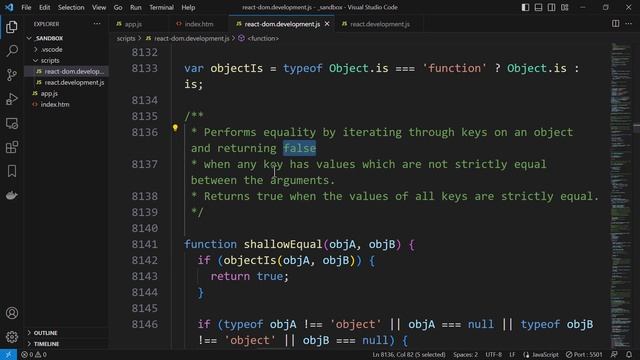
Task: Open the View menu
Action: coord(99,7)
